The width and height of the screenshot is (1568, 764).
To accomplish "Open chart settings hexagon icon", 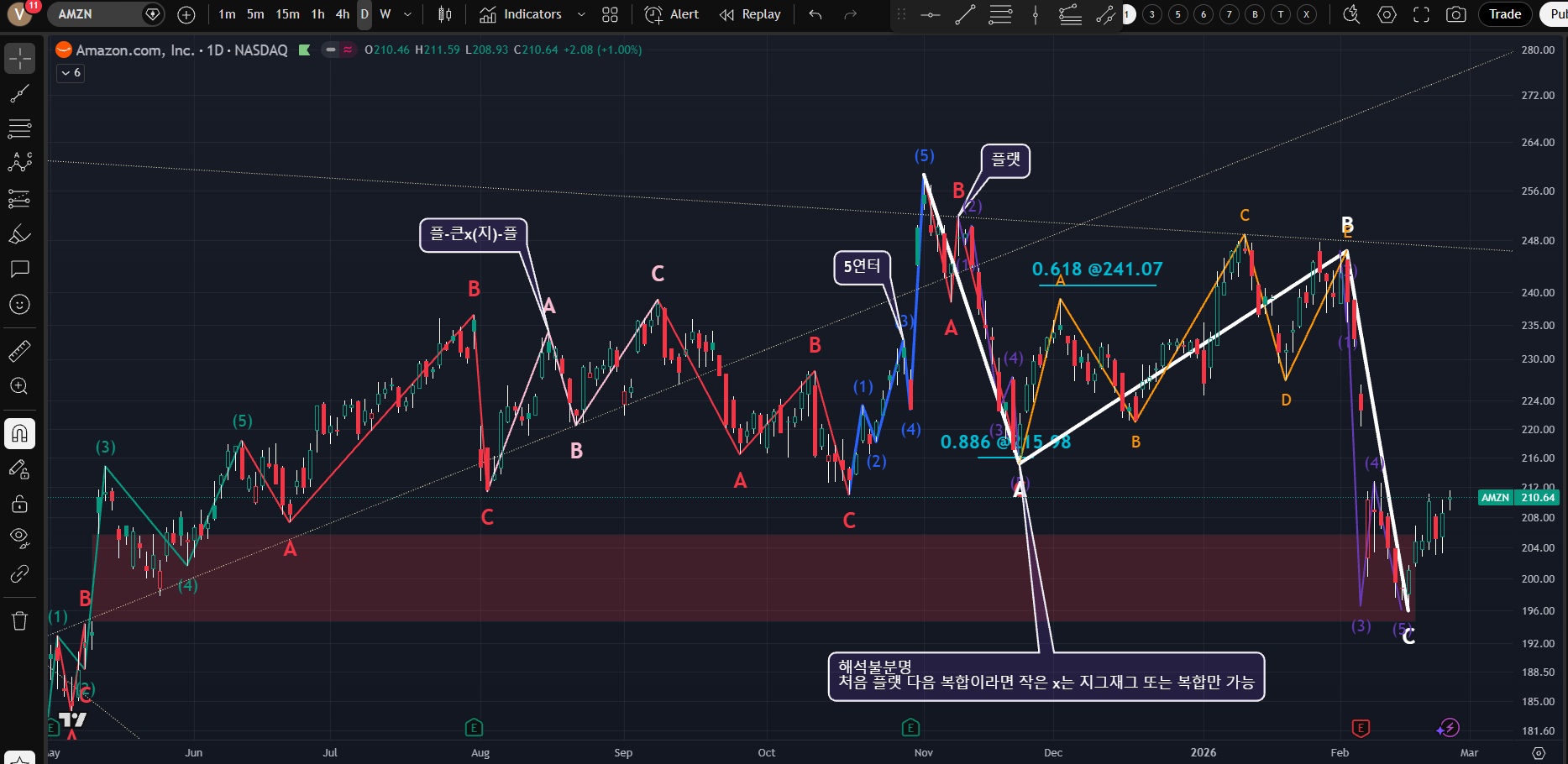I will 1387,14.
